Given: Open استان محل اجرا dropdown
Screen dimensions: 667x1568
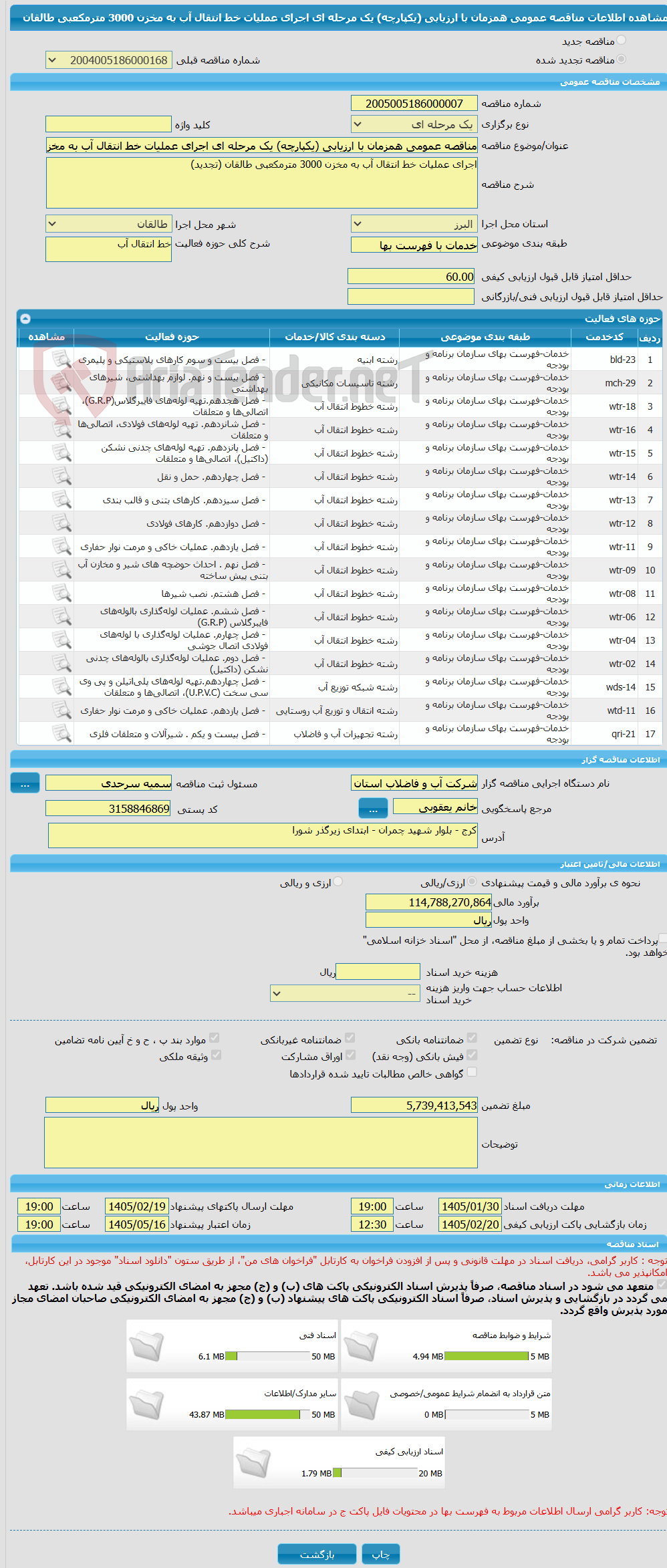Looking at the screenshot, I should pyautogui.click(x=414, y=224).
